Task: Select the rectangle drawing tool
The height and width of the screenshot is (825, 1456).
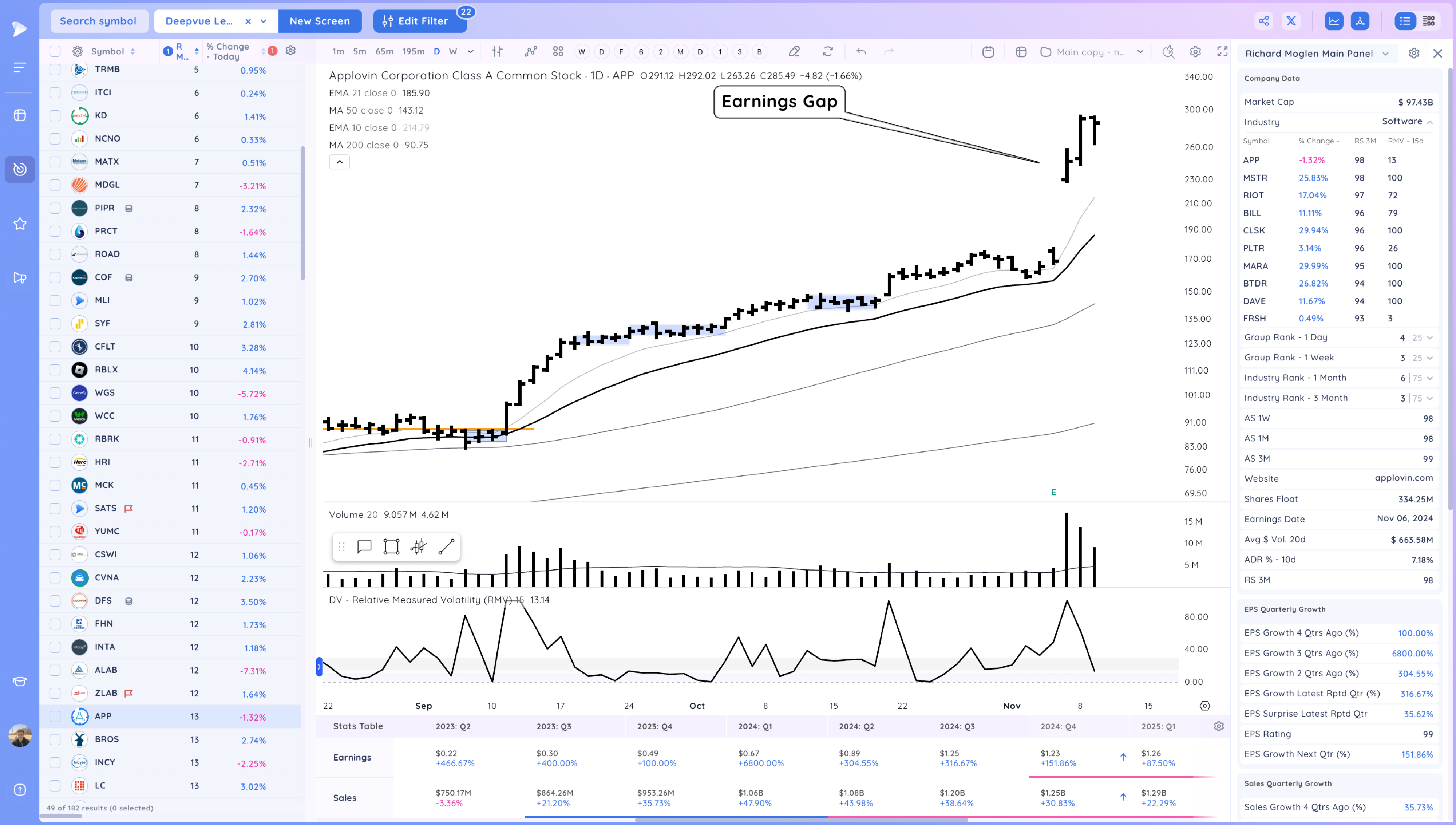Action: coord(391,547)
